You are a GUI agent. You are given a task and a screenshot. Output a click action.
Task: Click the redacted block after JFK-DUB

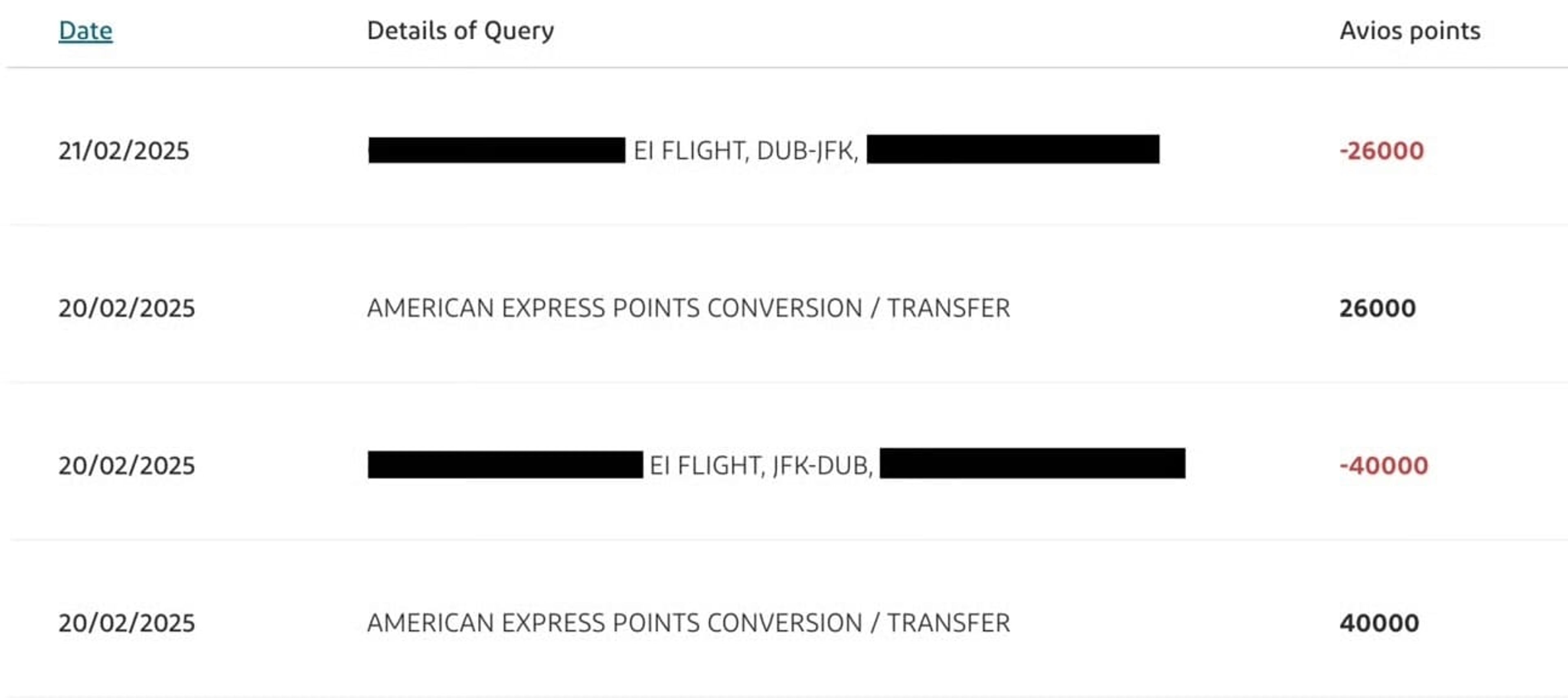coord(1032,463)
